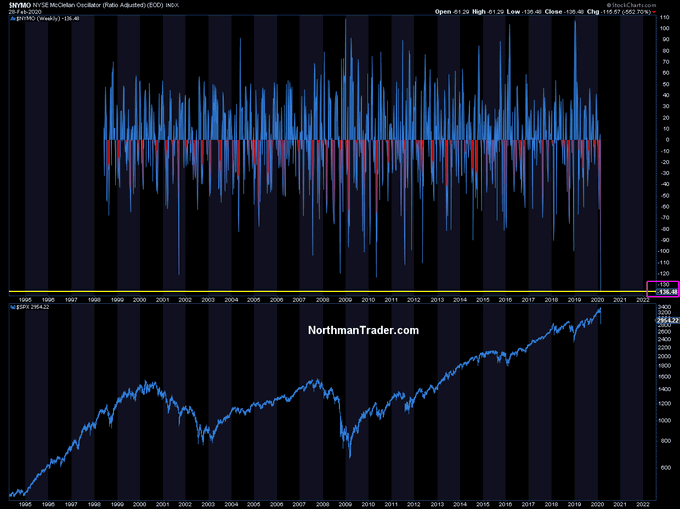Click the -120 label on oscillator axis
The height and width of the screenshot is (509, 680).
click(664, 273)
